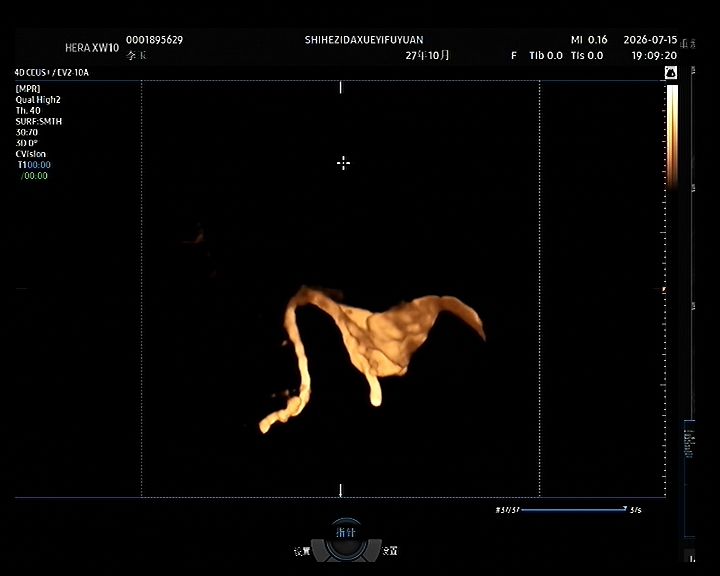The height and width of the screenshot is (576, 720).
Task: Click the 'TIs 0.0' readout
Action: point(587,56)
